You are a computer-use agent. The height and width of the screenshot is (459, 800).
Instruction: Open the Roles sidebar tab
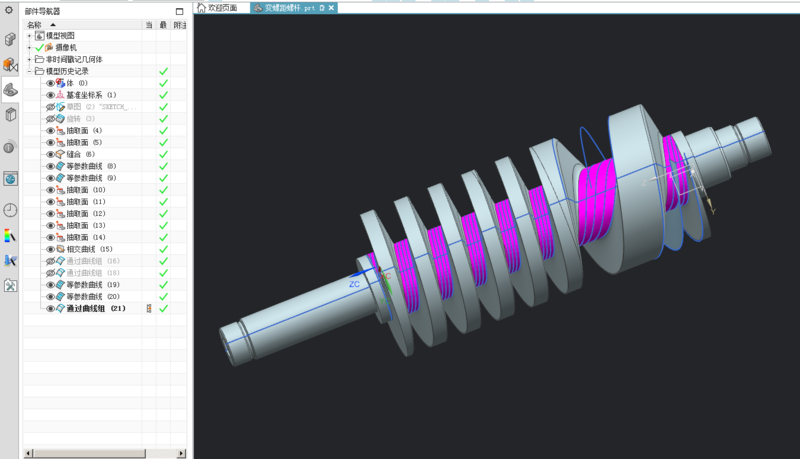(x=10, y=261)
